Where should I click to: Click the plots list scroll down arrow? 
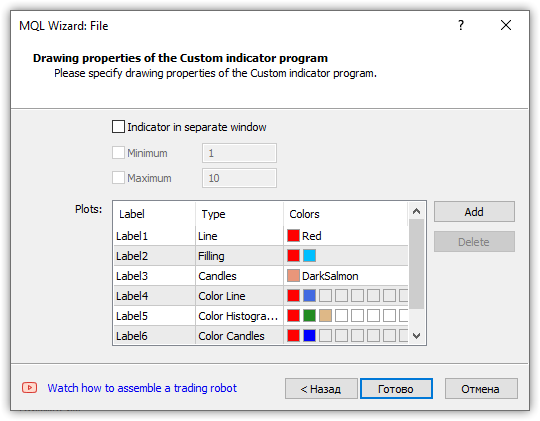tap(416, 336)
